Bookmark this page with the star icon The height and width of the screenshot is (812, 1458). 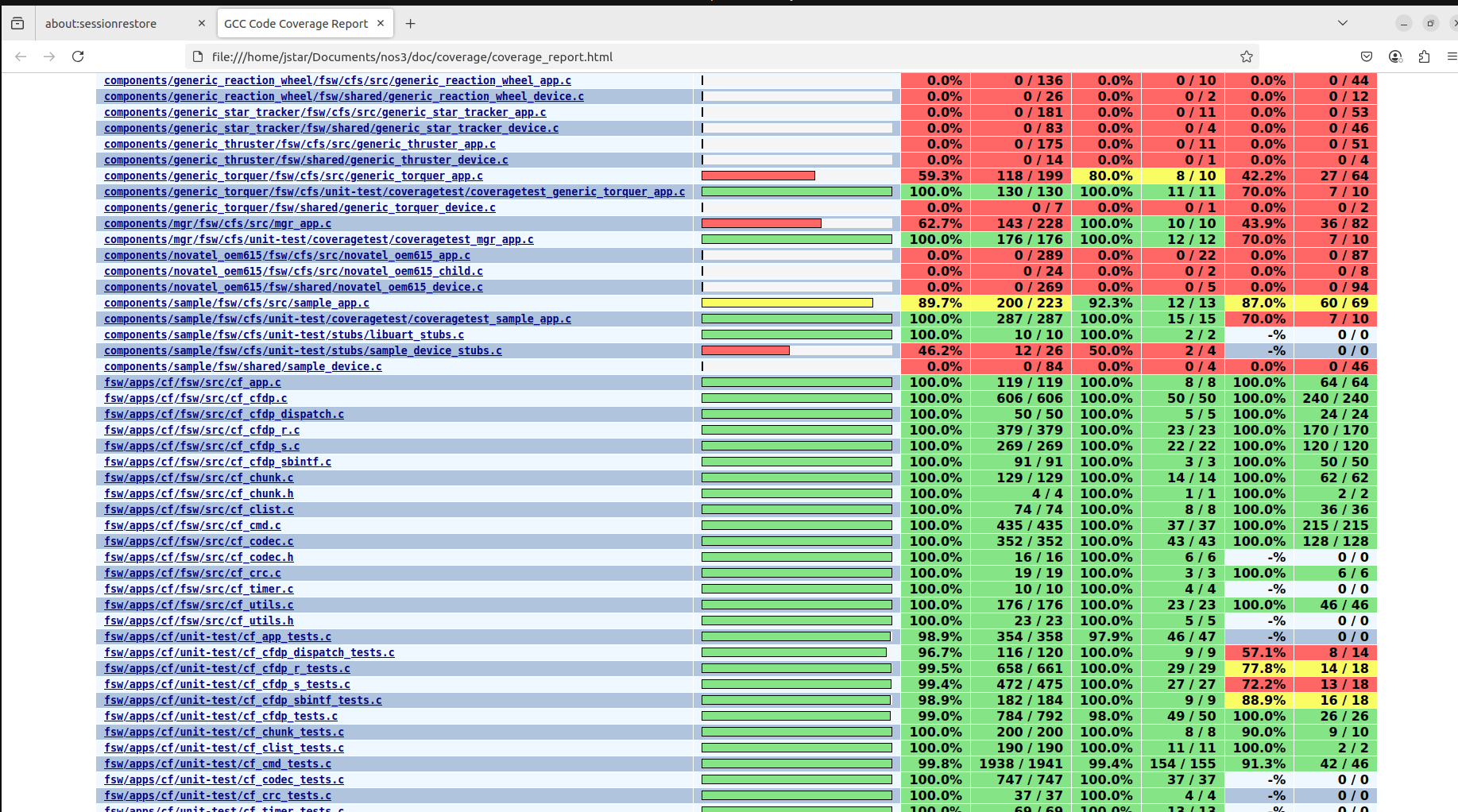(x=1247, y=56)
